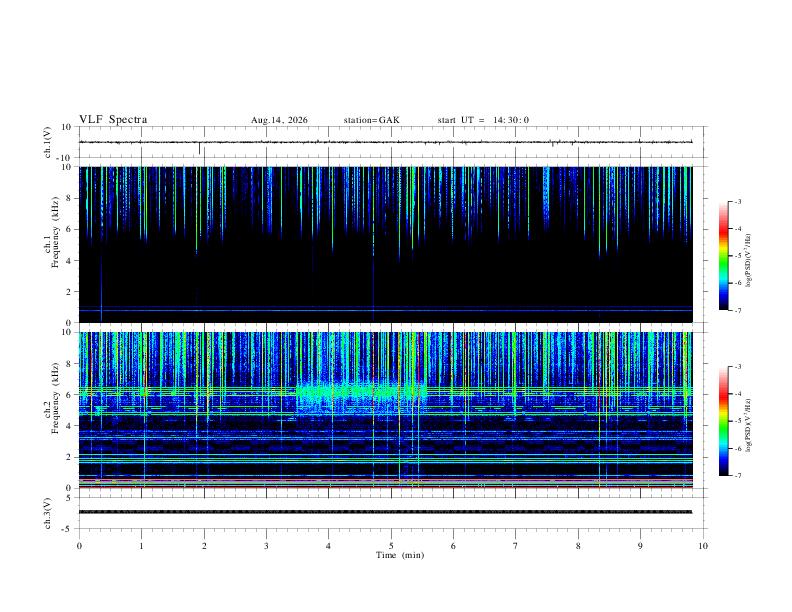Click the station=GAK label

[x=371, y=120]
